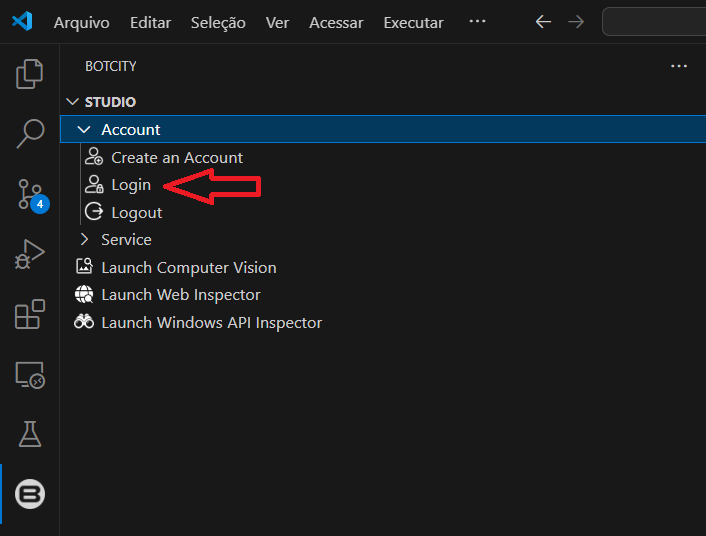Open the Arquivo menu

coord(82,22)
